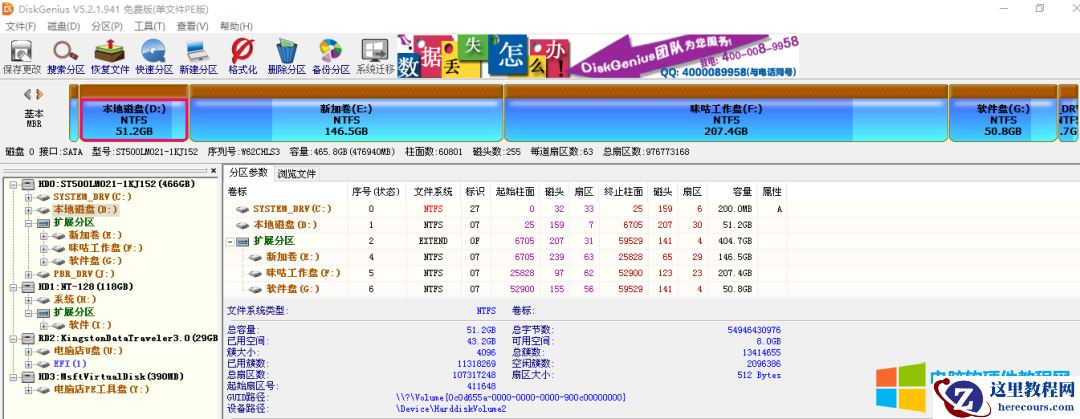The image size is (1080, 419).
Task: Close the left tree panel with the X
Action: coord(214,170)
